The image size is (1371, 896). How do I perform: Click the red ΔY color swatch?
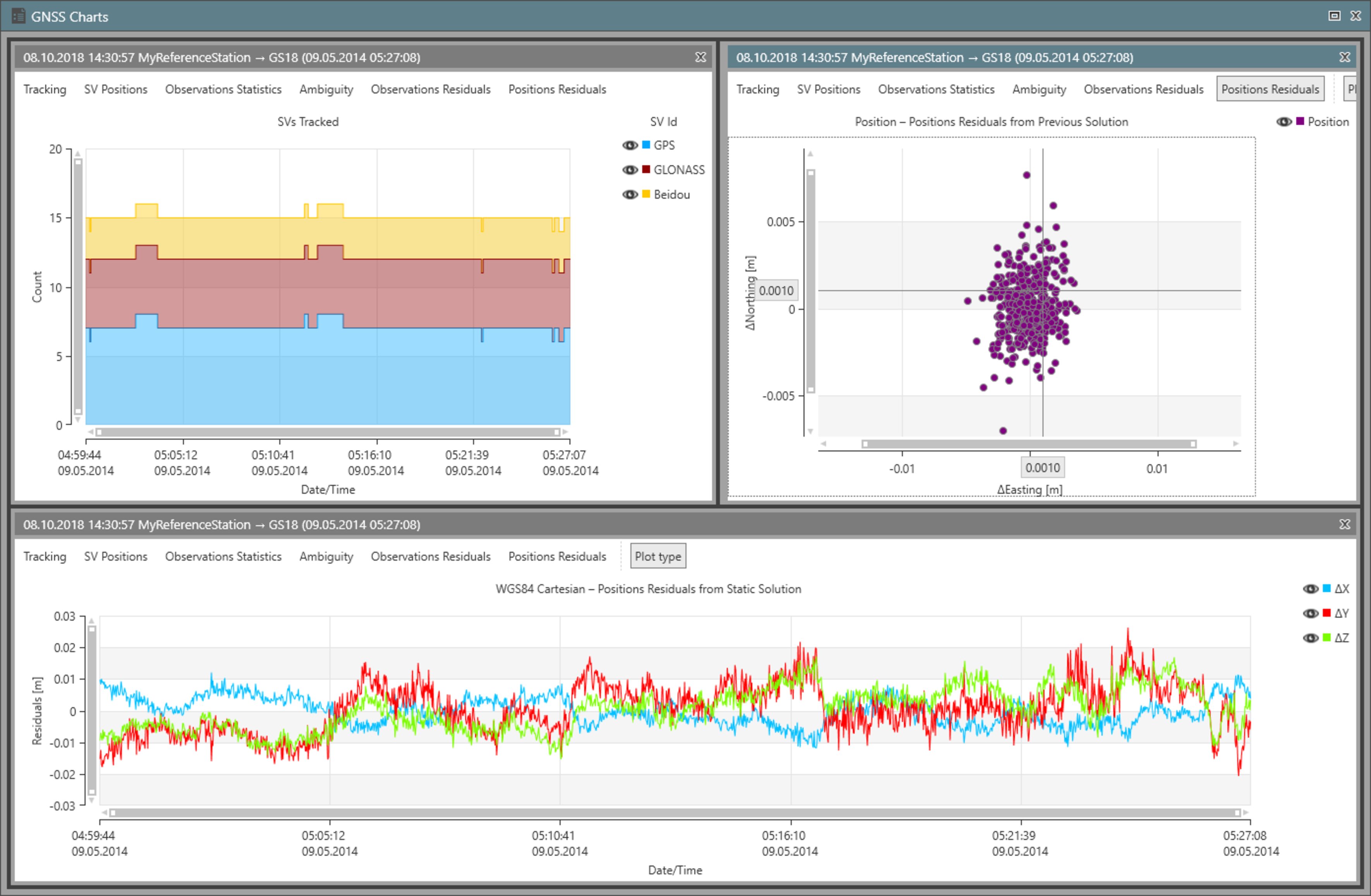click(1326, 613)
